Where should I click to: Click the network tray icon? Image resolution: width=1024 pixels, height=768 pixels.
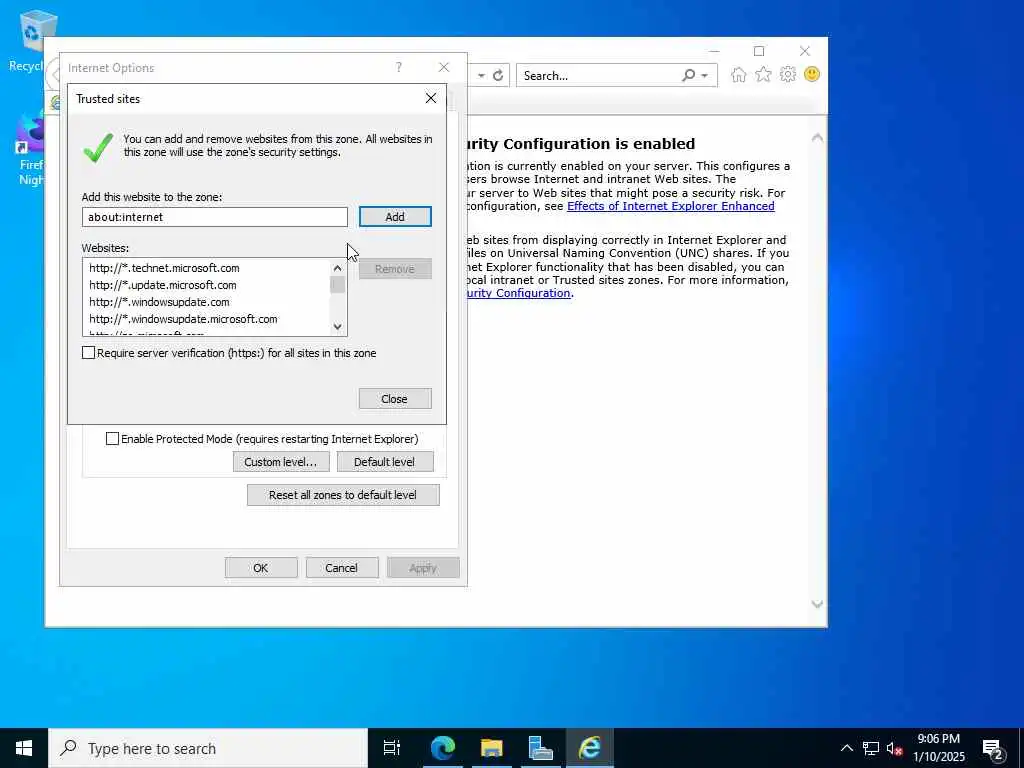point(871,748)
